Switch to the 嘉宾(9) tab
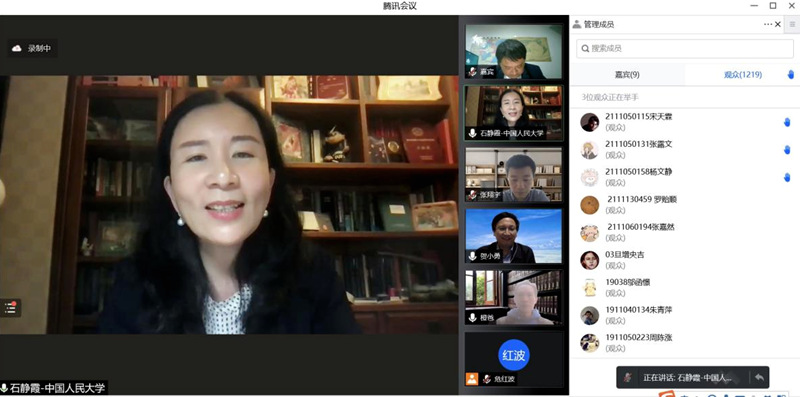Viewport: 800px width, 397px height. point(627,75)
